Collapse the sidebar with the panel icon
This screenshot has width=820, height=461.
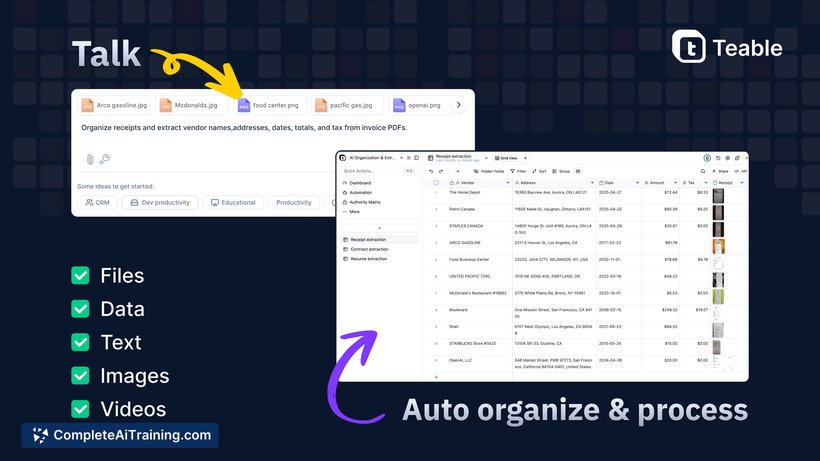tap(417, 158)
